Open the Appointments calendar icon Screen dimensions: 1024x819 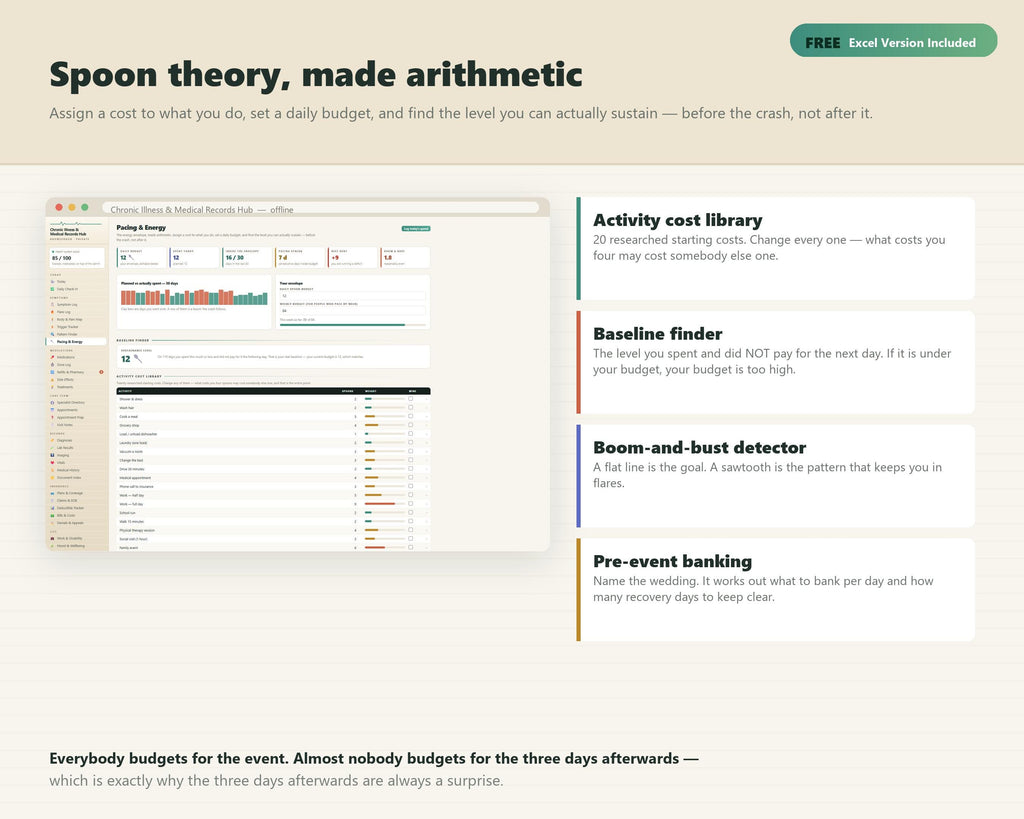click(52, 410)
